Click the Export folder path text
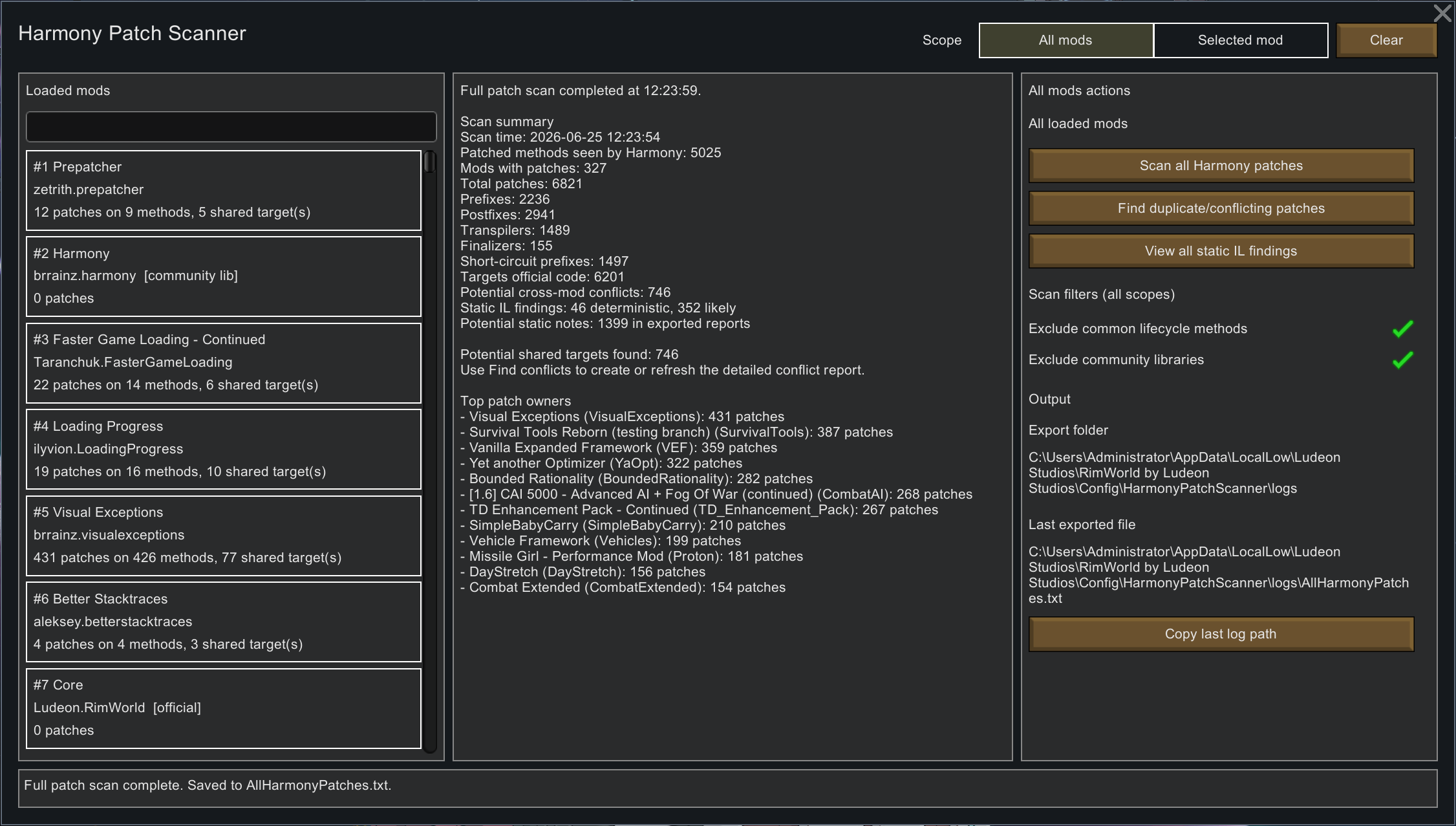The image size is (1456, 826). [x=1184, y=473]
